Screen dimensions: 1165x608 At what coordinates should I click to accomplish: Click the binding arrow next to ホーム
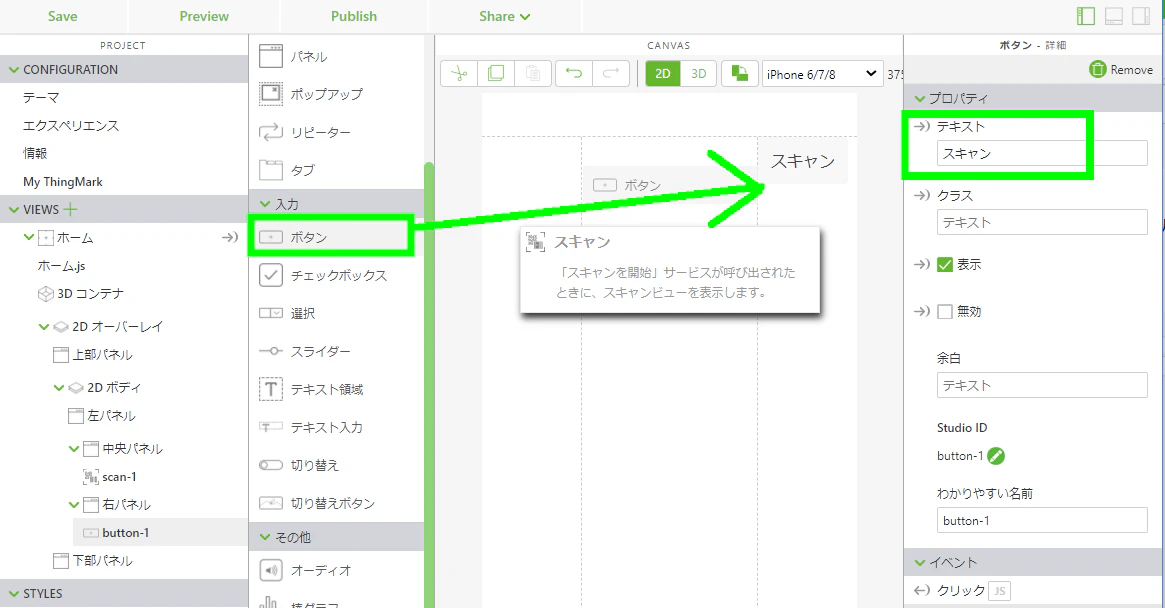point(230,238)
